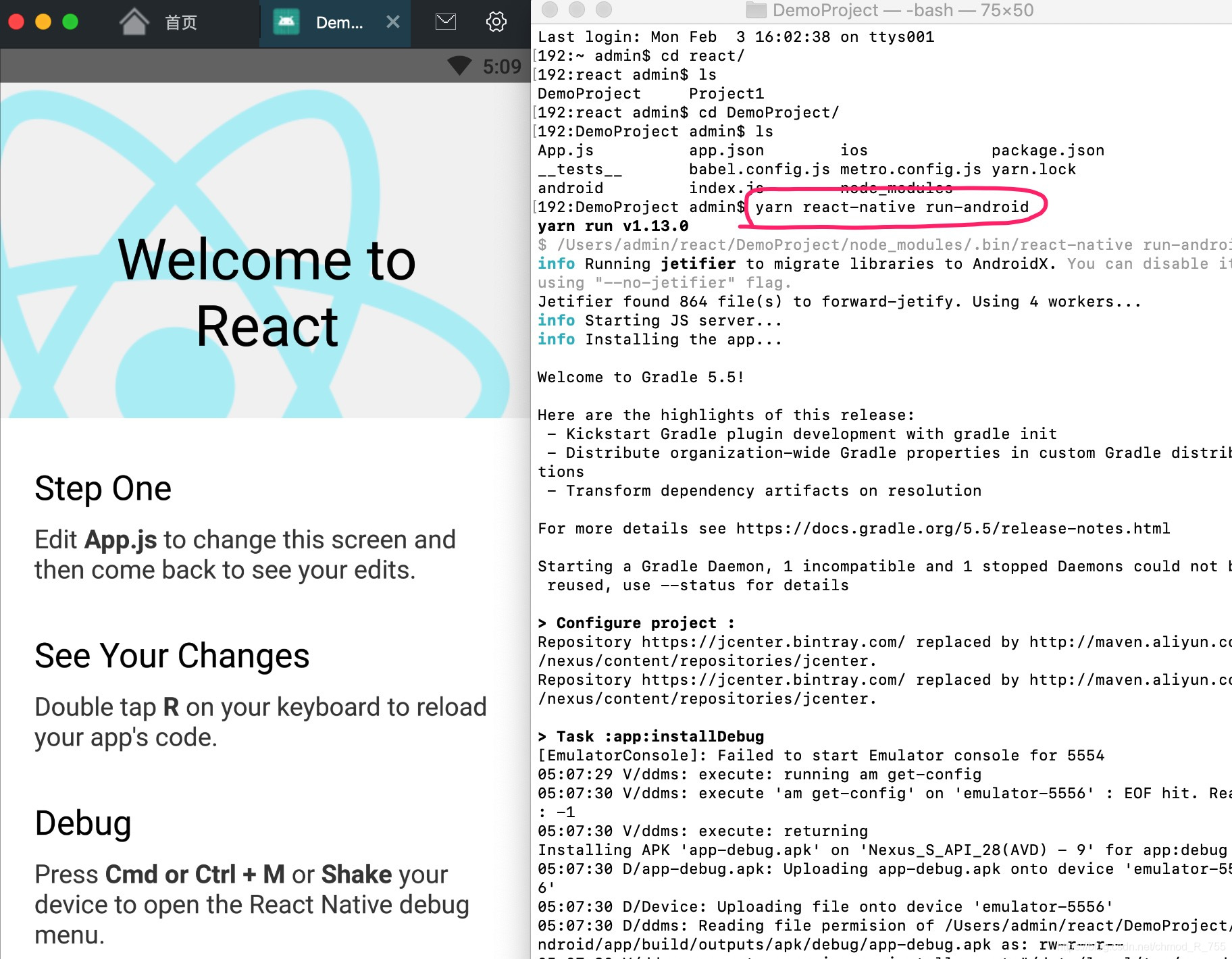Click the 'Failed to start Emulator console for 5554' line
The image size is (1232, 959).
click(x=821, y=755)
